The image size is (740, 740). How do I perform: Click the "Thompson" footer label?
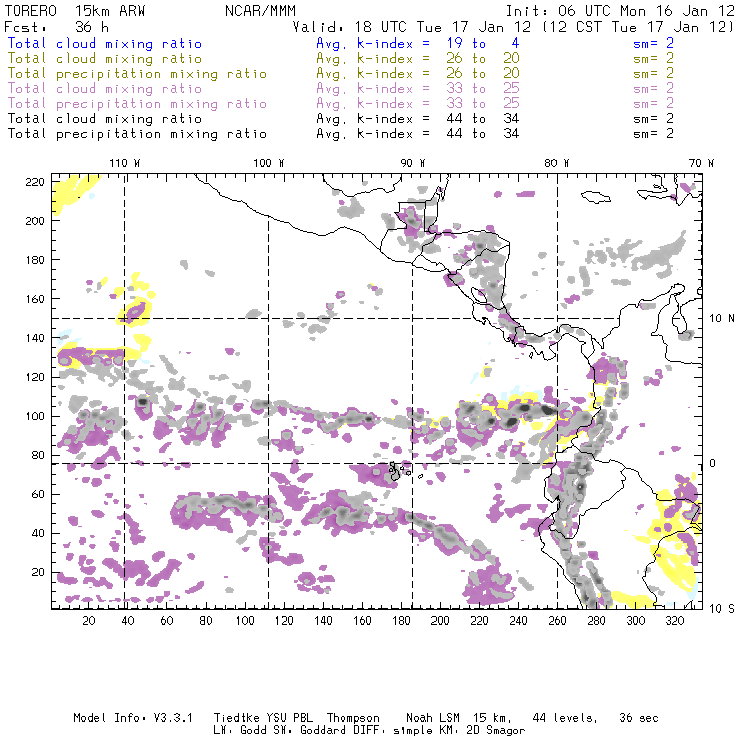tap(353, 719)
